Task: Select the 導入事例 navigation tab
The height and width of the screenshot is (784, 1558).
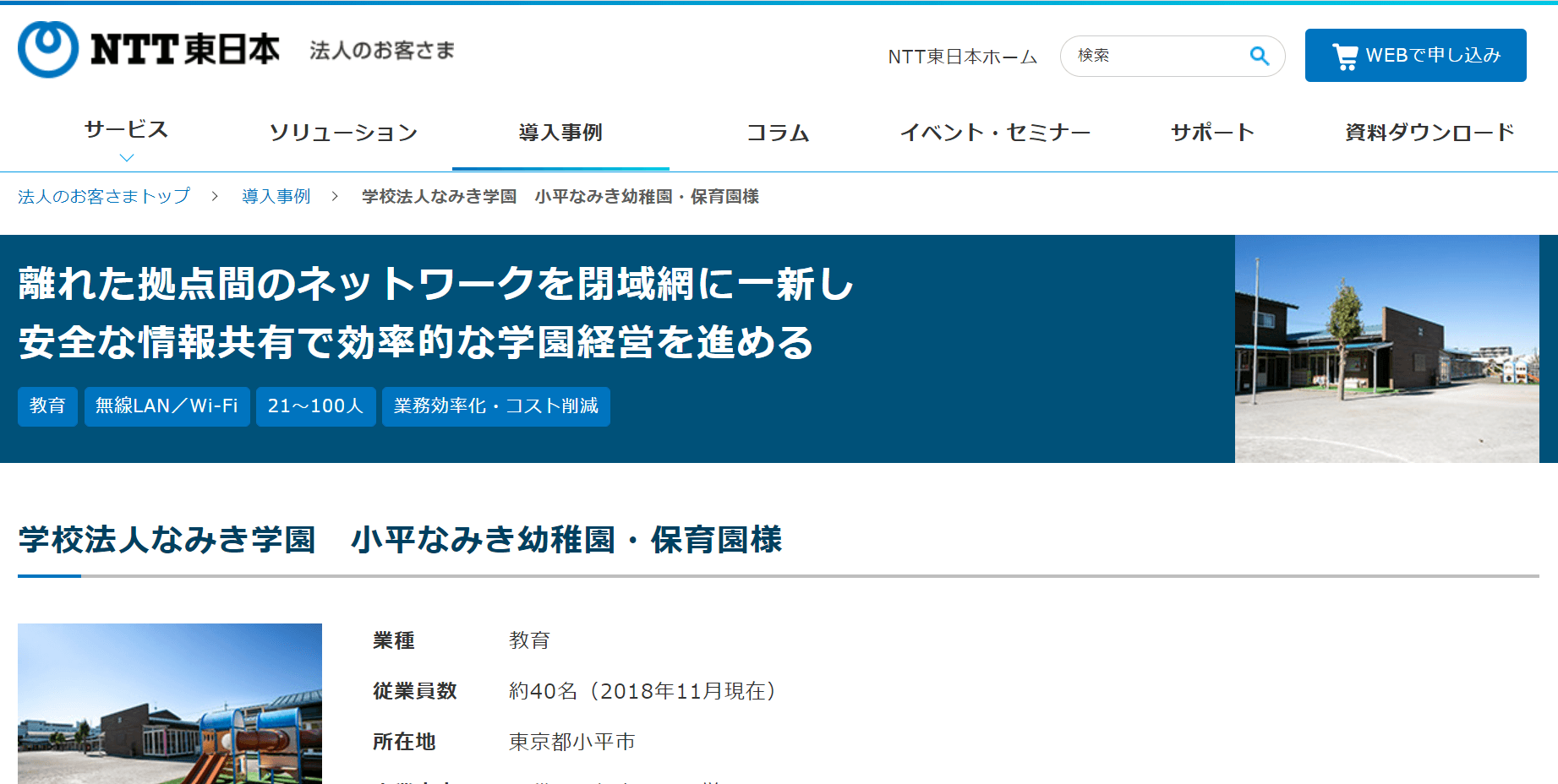Action: coord(560,133)
